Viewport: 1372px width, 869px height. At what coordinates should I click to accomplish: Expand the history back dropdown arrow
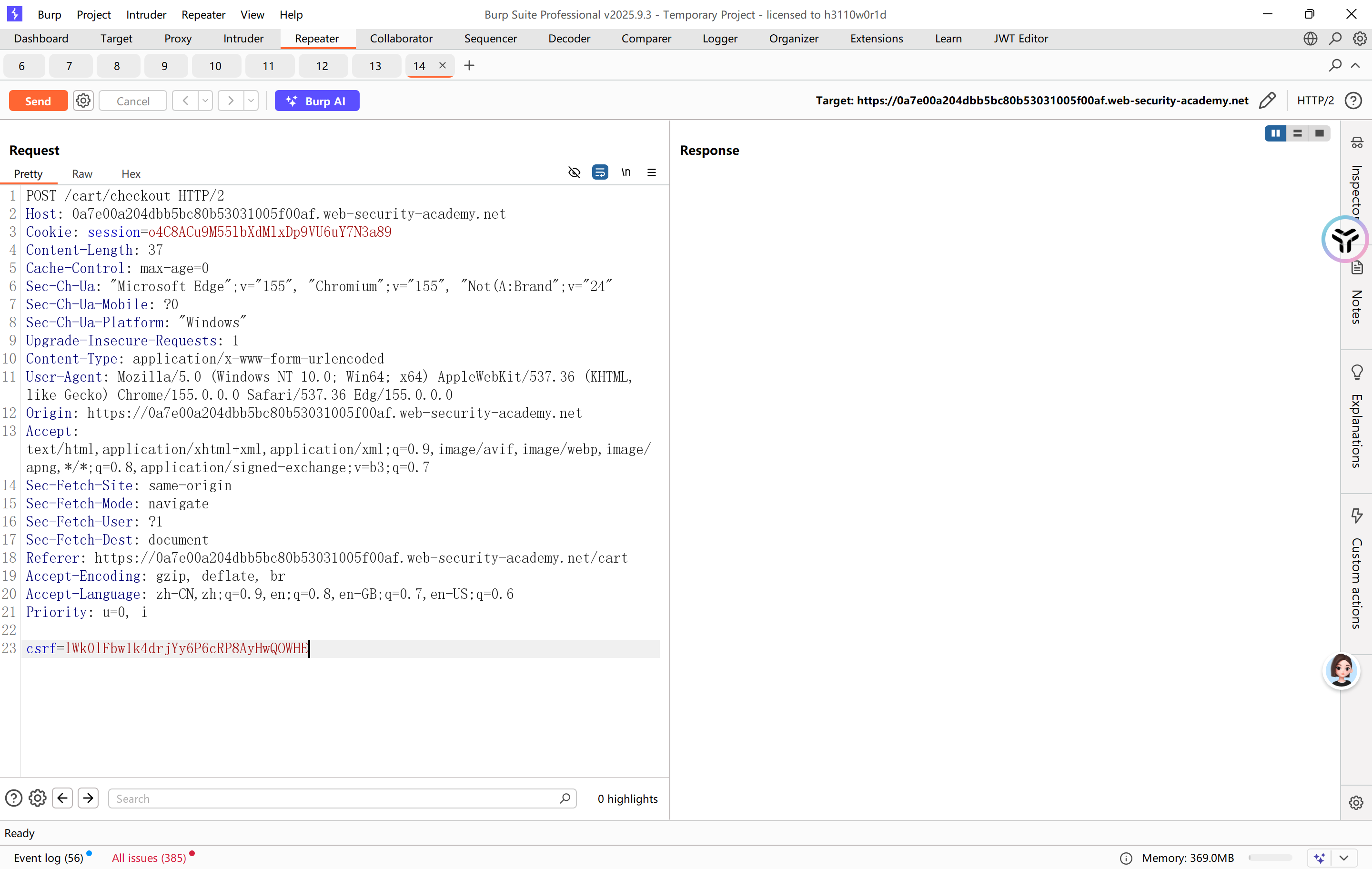click(205, 101)
